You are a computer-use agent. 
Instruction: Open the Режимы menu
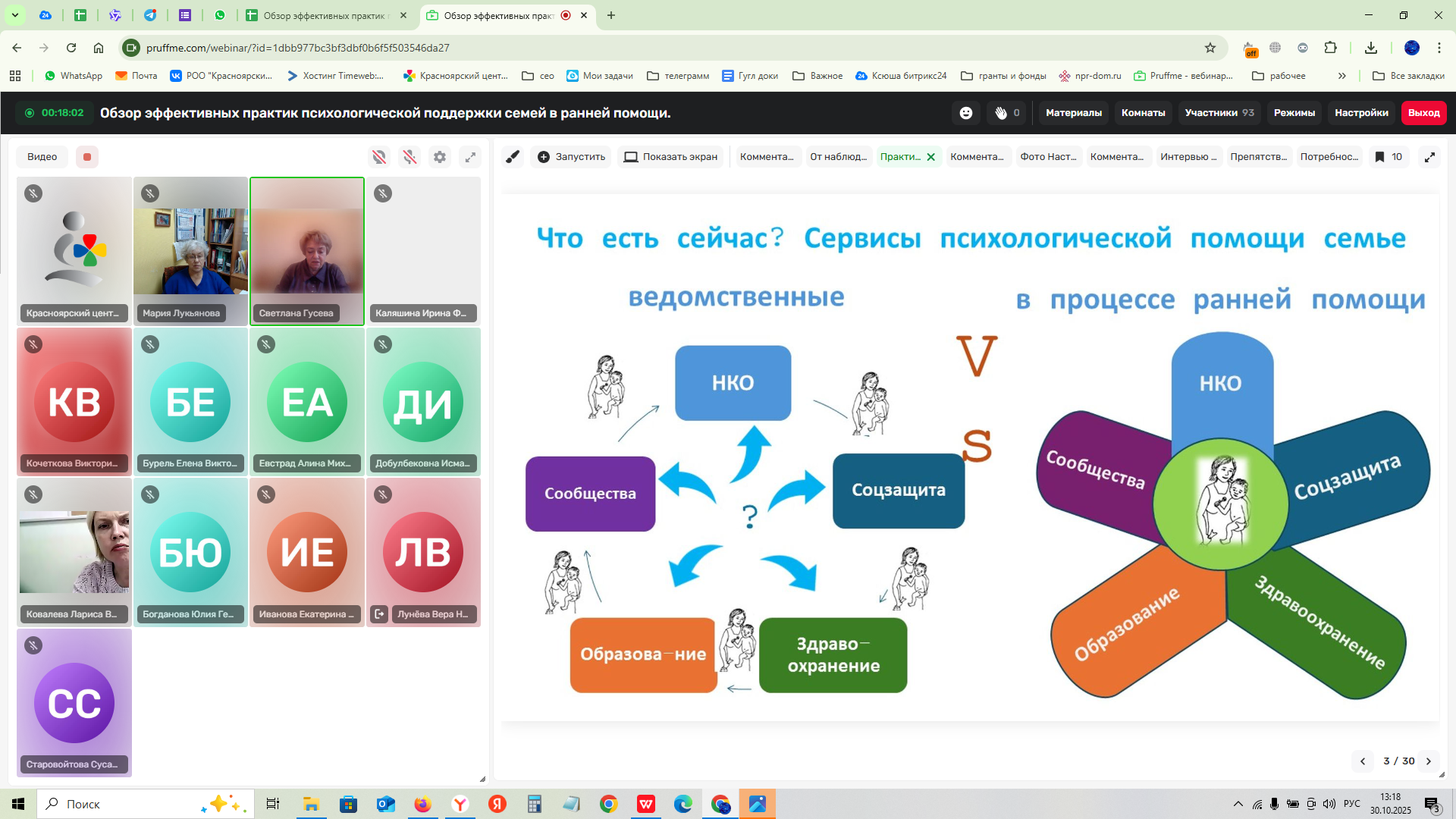coord(1294,113)
